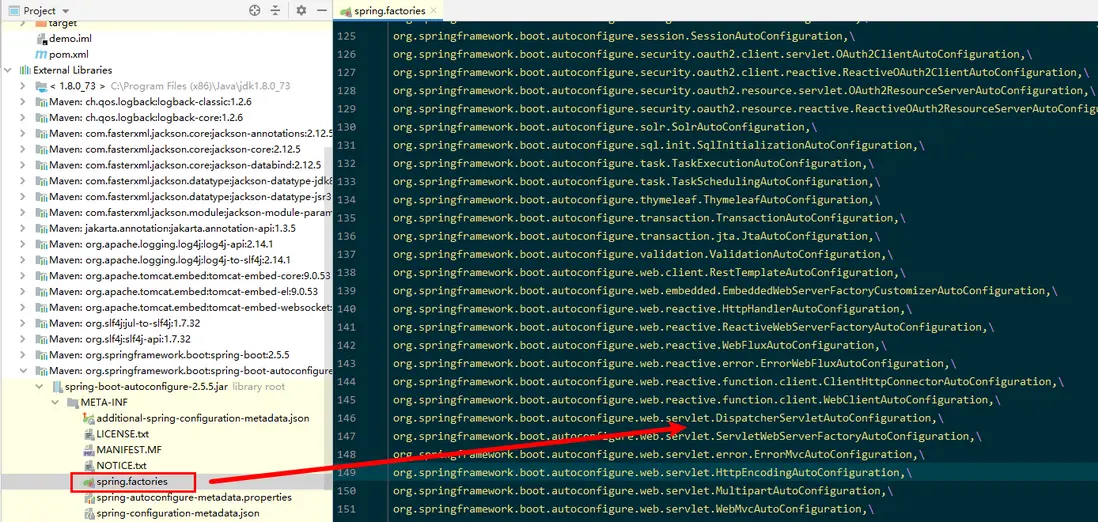
Task: Expand tomcat-embed-core:9.0.53 library node
Action: coord(24,275)
